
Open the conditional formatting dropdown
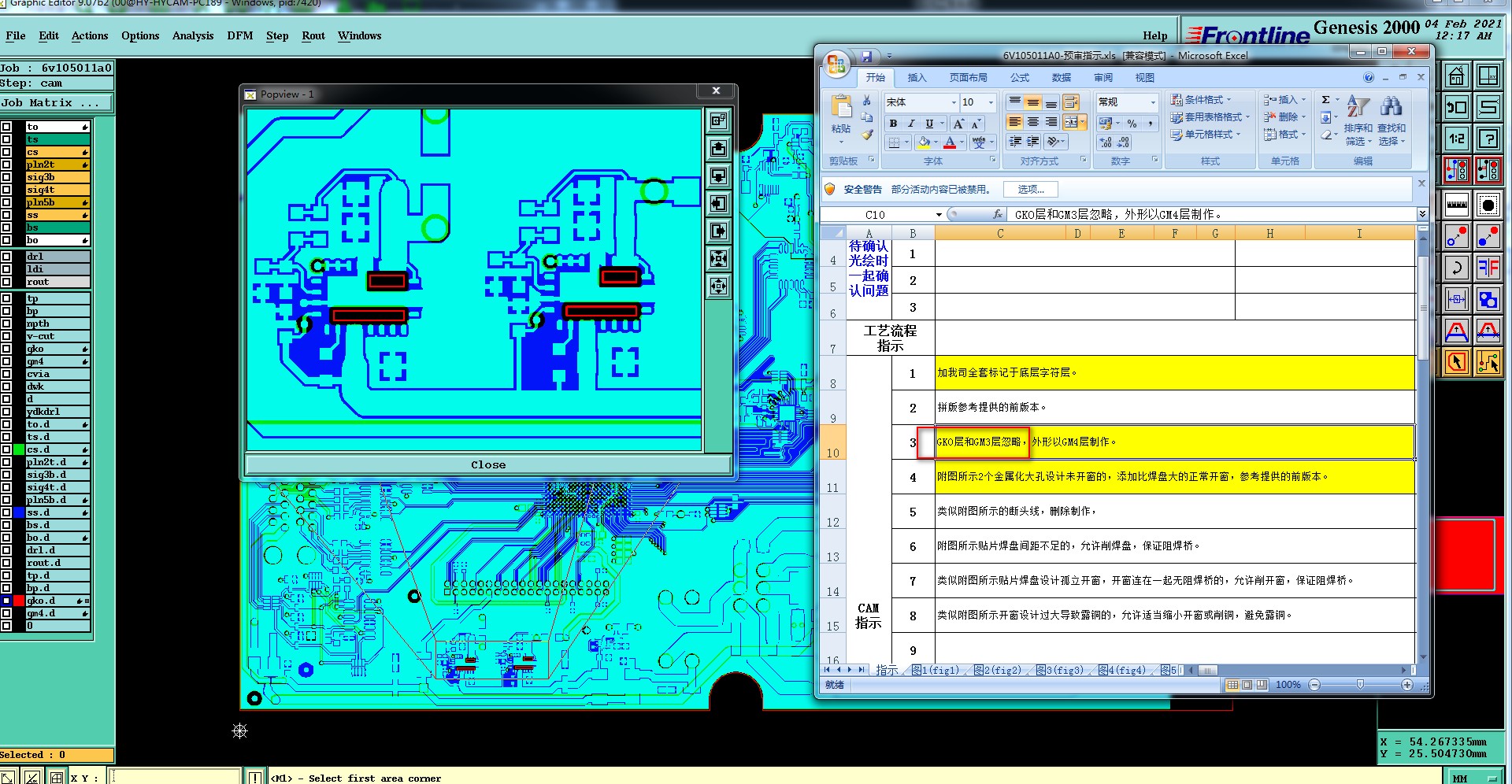tap(1201, 100)
